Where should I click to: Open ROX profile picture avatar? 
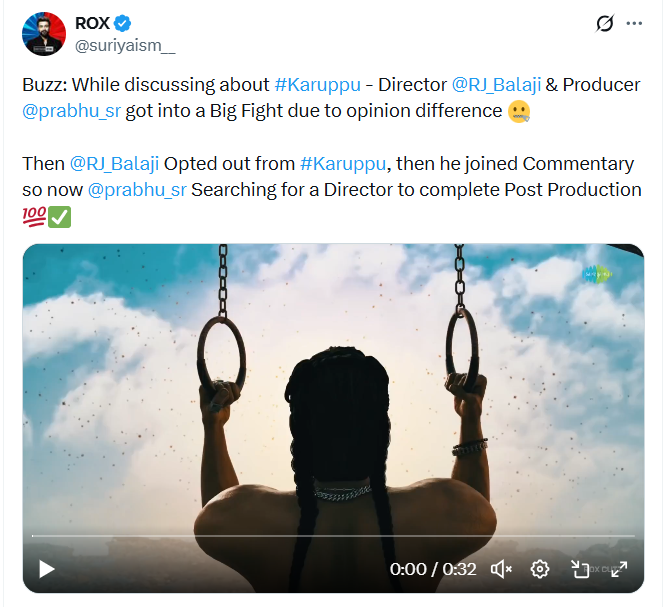(x=45, y=35)
